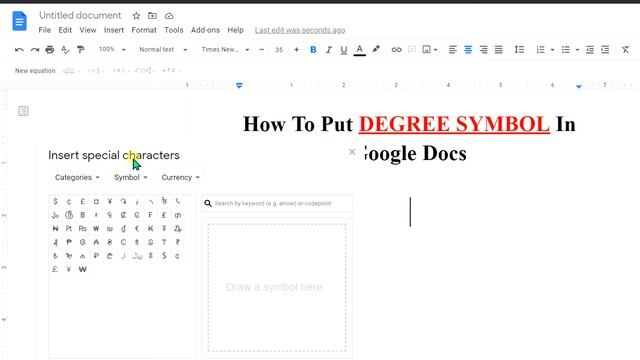
Task: Open the Insert menu
Action: pos(114,30)
